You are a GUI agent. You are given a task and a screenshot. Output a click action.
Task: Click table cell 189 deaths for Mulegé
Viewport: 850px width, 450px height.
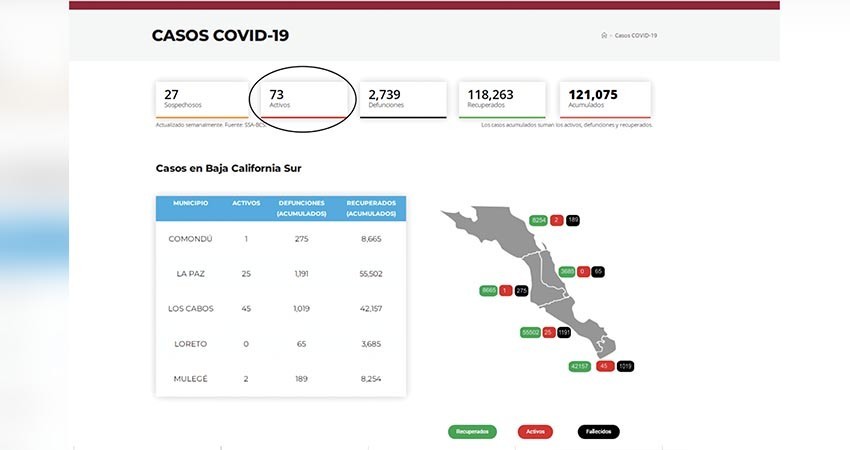(x=301, y=378)
